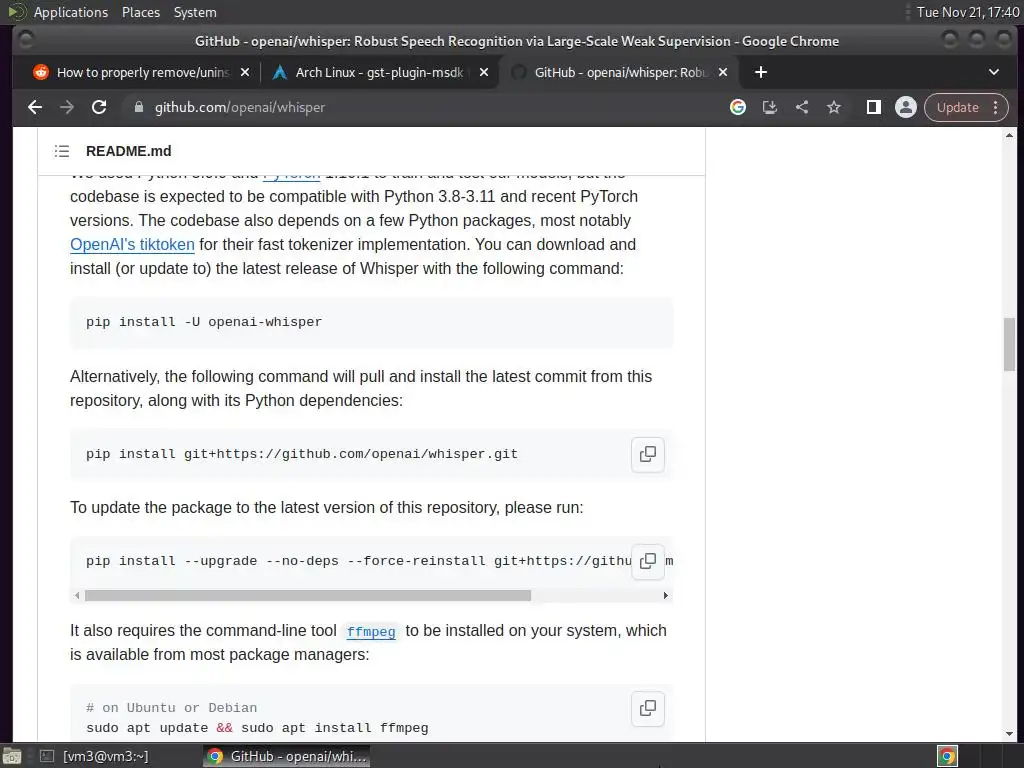This screenshot has height=768, width=1024.
Task: Close the Arch Linux gst-plugin-msdk tab
Action: [484, 72]
